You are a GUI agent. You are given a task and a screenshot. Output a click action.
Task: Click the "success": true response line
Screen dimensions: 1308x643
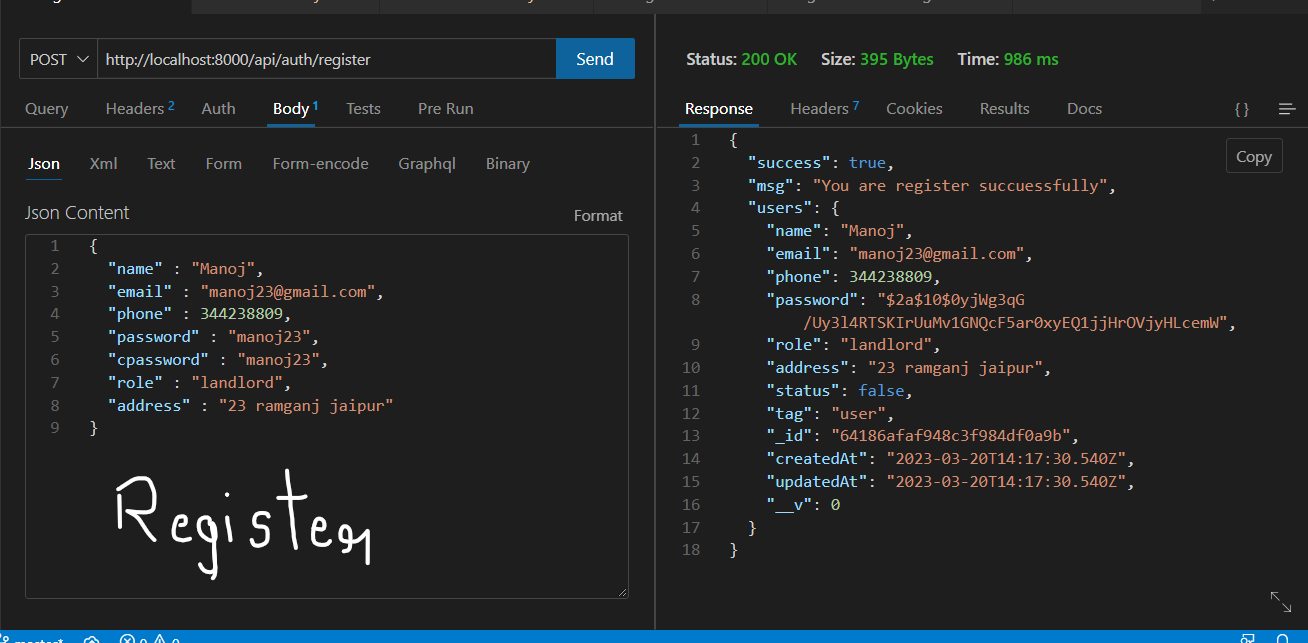820,162
